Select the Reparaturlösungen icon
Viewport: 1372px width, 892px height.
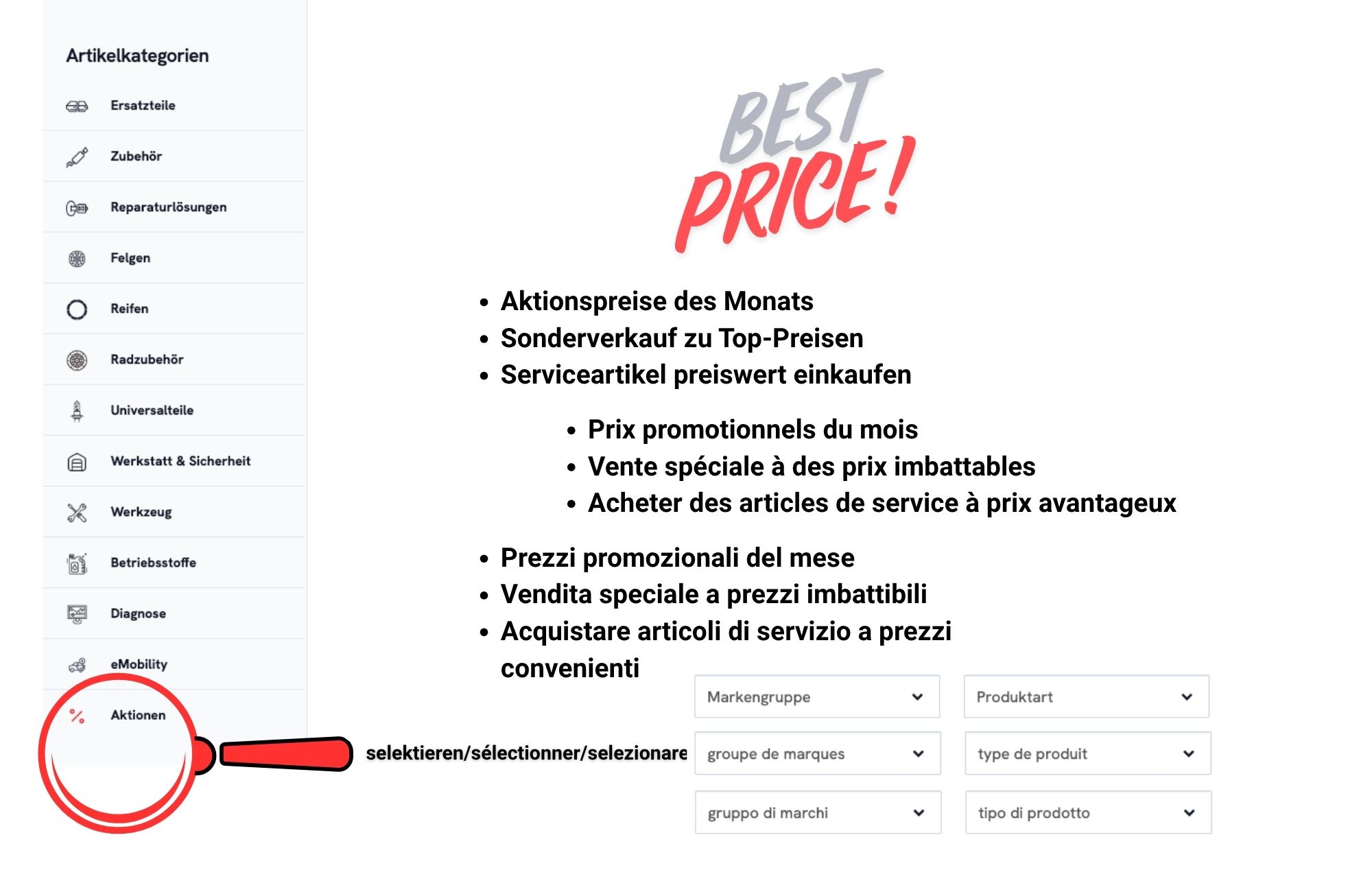click(77, 208)
